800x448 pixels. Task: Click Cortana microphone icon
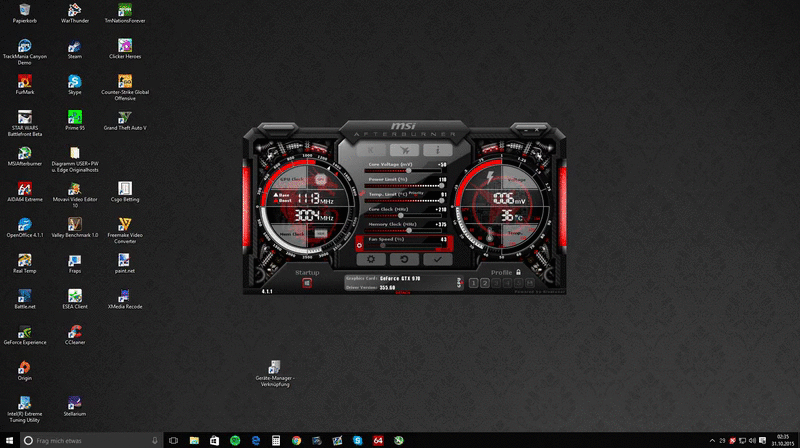point(155,440)
